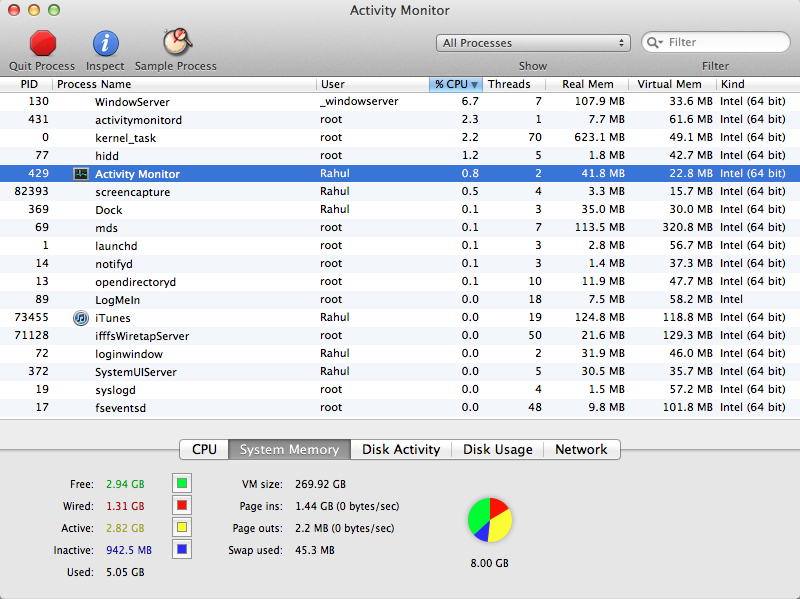This screenshot has width=800, height=599.
Task: Switch to the Disk Usage tab
Action: pyautogui.click(x=497, y=449)
